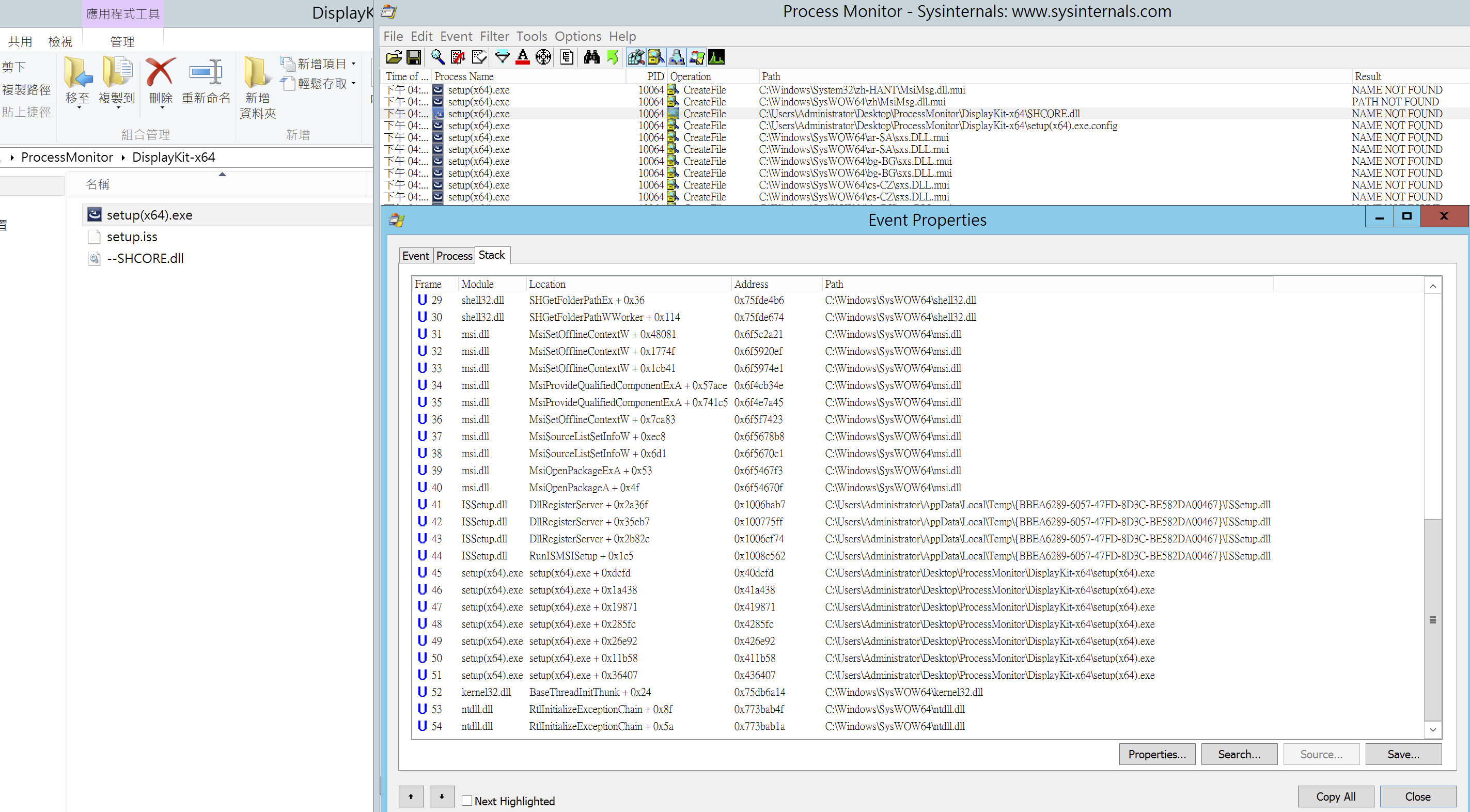Viewport: 1470px width, 812px height.
Task: Click the Result column header in Process Monitor
Action: click(x=1410, y=76)
